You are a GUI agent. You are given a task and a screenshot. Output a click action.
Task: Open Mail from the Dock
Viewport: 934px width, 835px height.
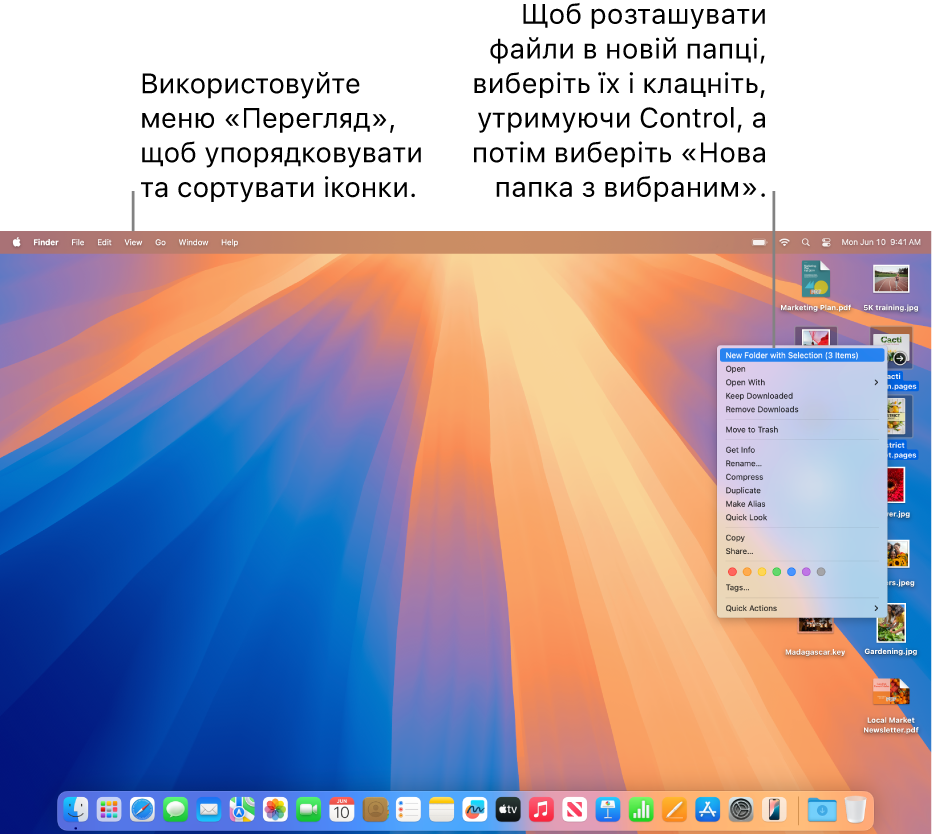(209, 810)
